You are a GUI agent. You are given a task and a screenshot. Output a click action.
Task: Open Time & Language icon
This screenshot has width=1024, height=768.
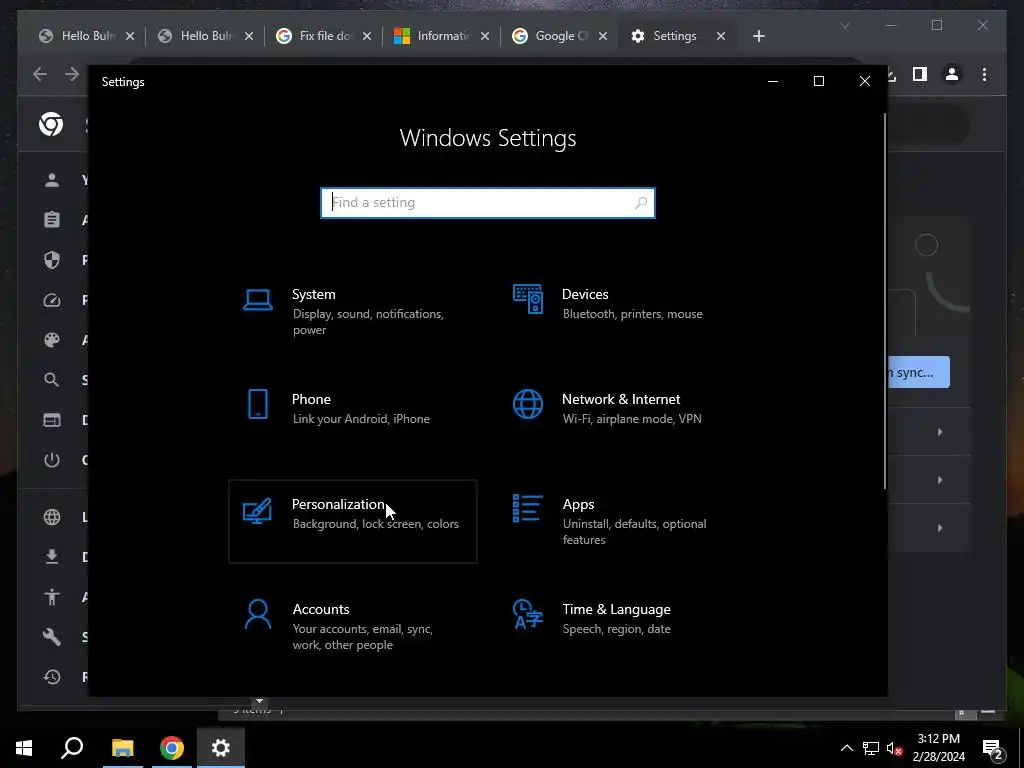coord(528,615)
